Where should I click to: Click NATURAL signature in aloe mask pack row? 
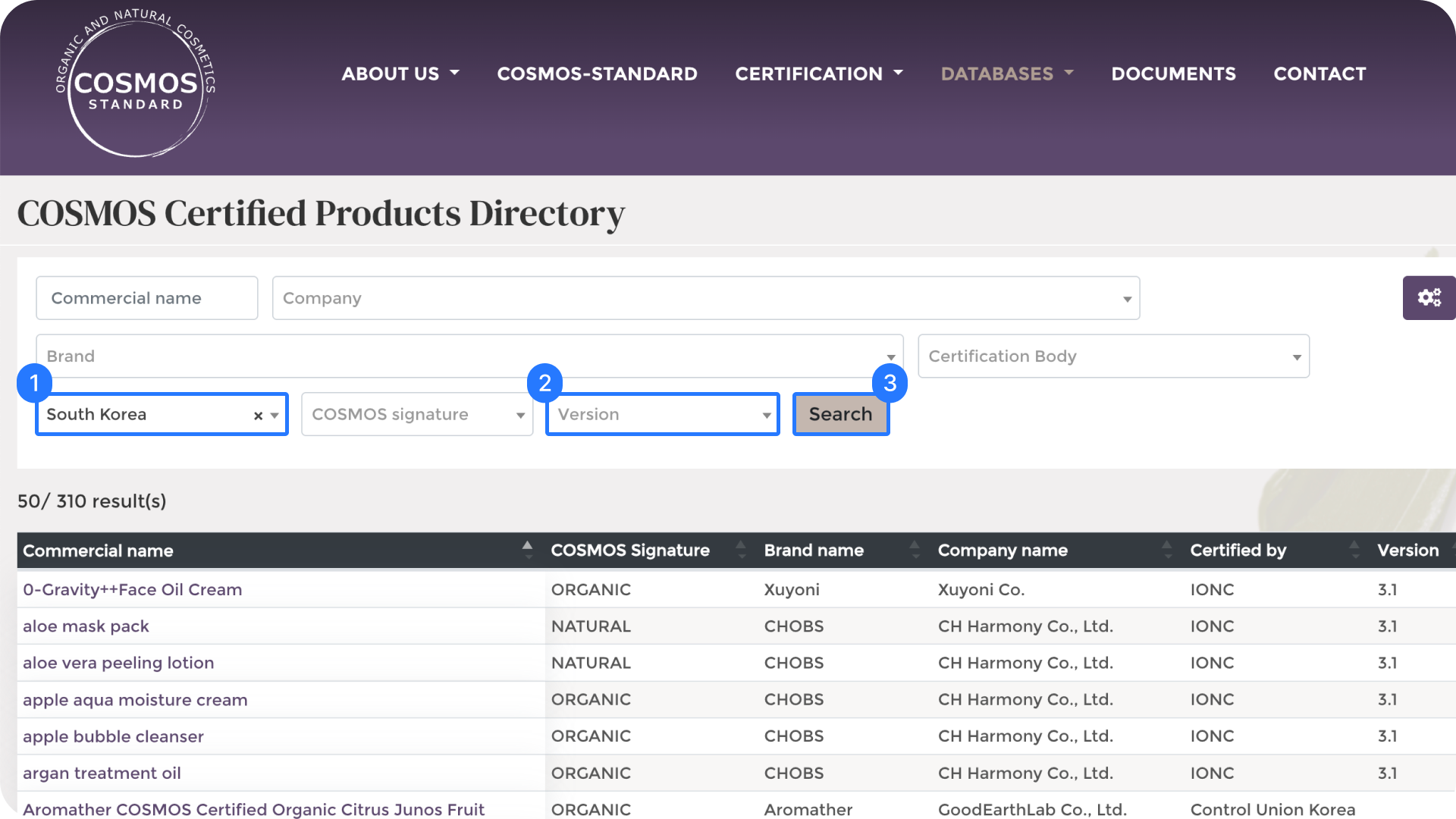pos(591,626)
